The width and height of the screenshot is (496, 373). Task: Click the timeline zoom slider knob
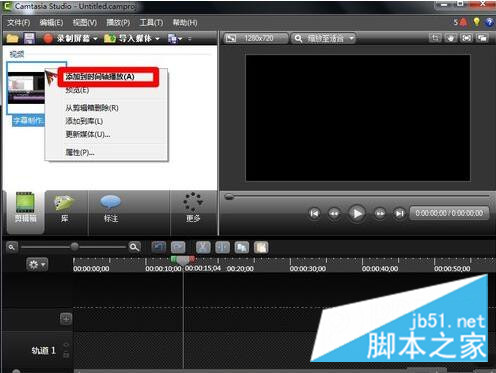point(75,247)
